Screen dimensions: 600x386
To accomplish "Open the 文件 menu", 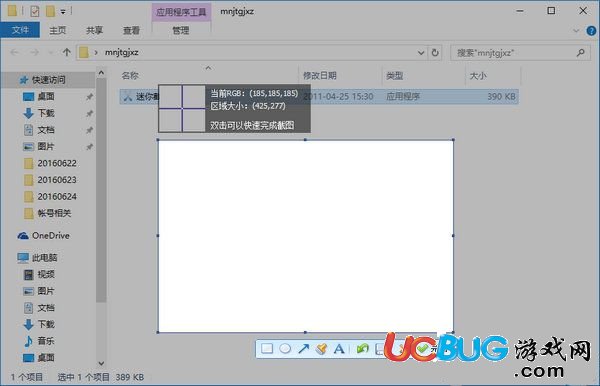I will click(x=20, y=30).
